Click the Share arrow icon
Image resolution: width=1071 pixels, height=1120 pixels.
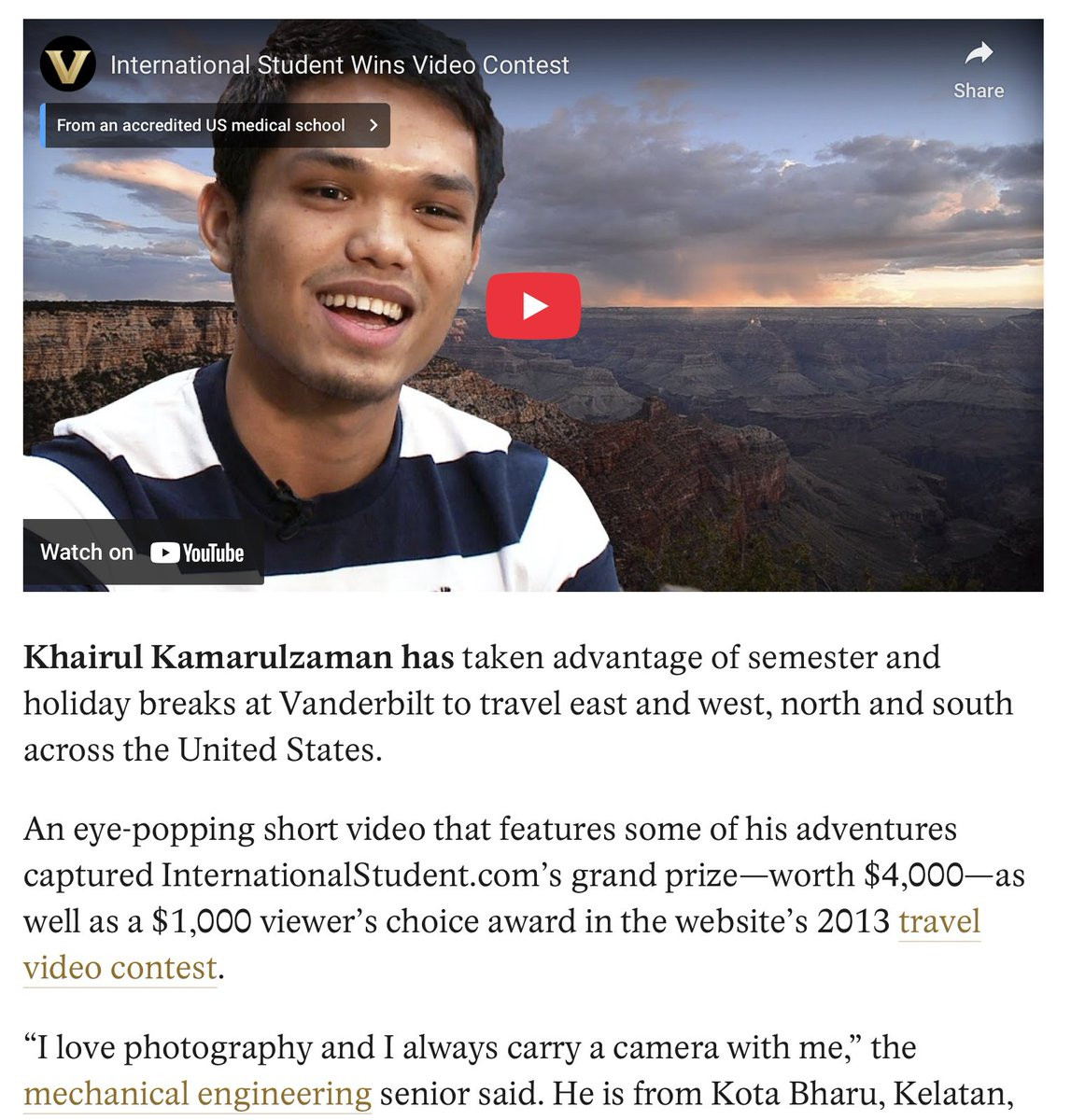coord(978,53)
